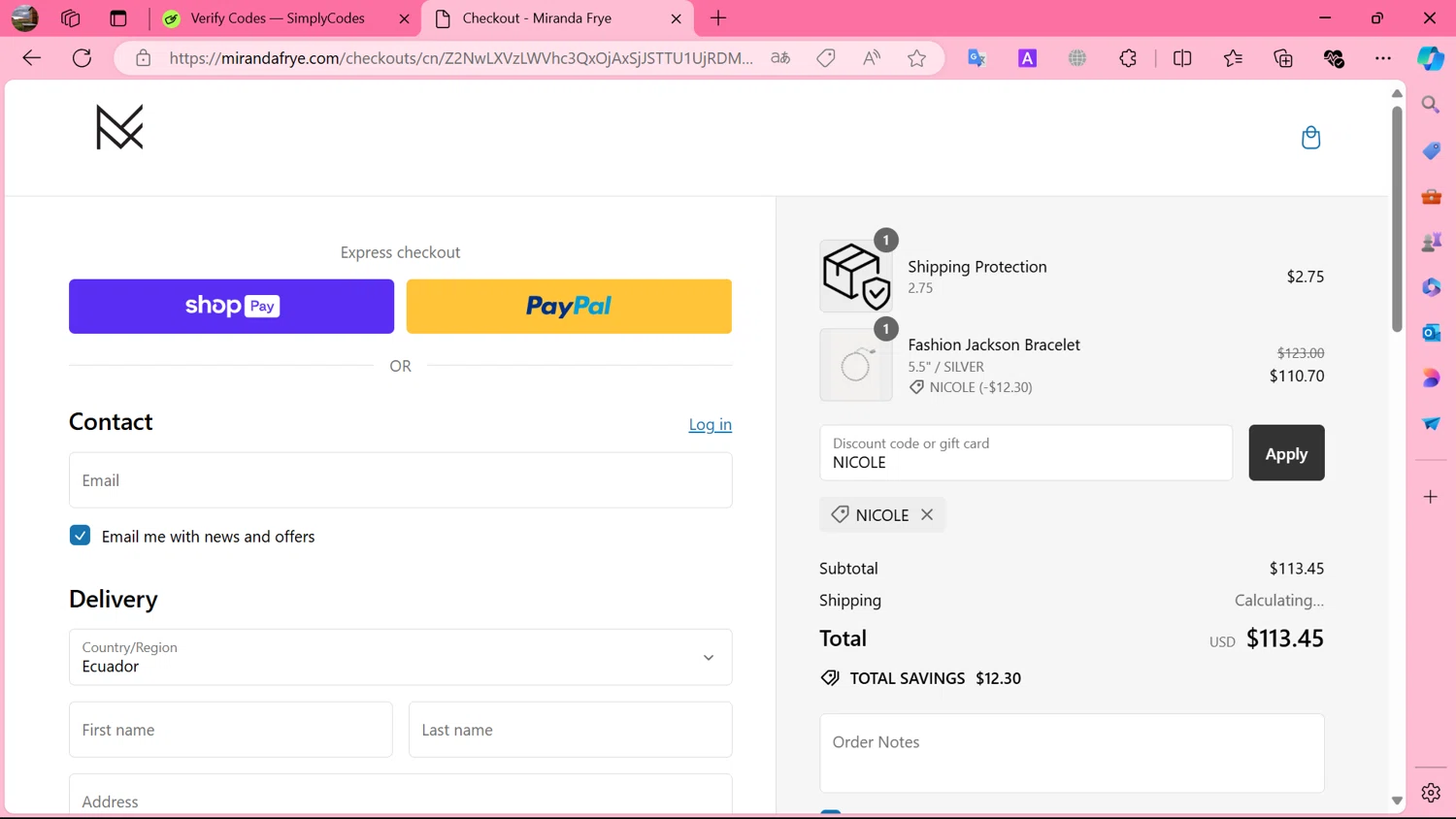This screenshot has height=819, width=1456.
Task: Close the Checkout - Miranda Frye tab
Action: point(677,18)
